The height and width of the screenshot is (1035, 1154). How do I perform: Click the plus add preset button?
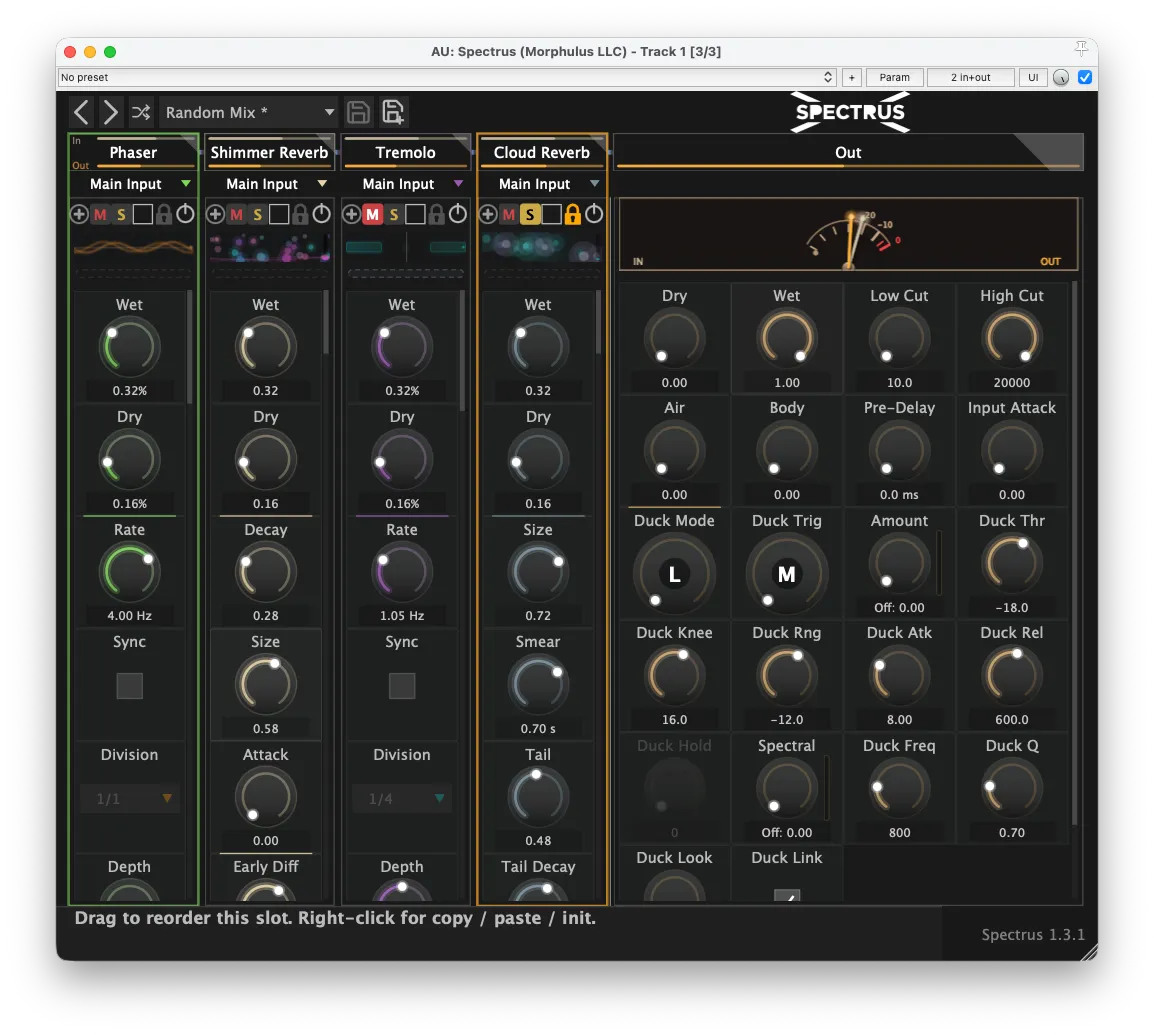tap(852, 77)
